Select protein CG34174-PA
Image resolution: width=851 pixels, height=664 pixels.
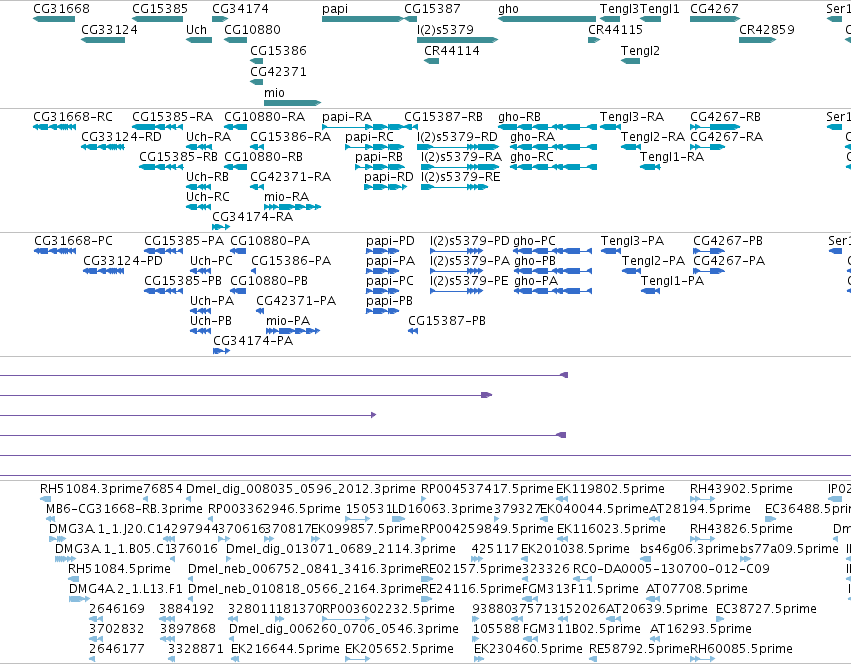click(253, 341)
